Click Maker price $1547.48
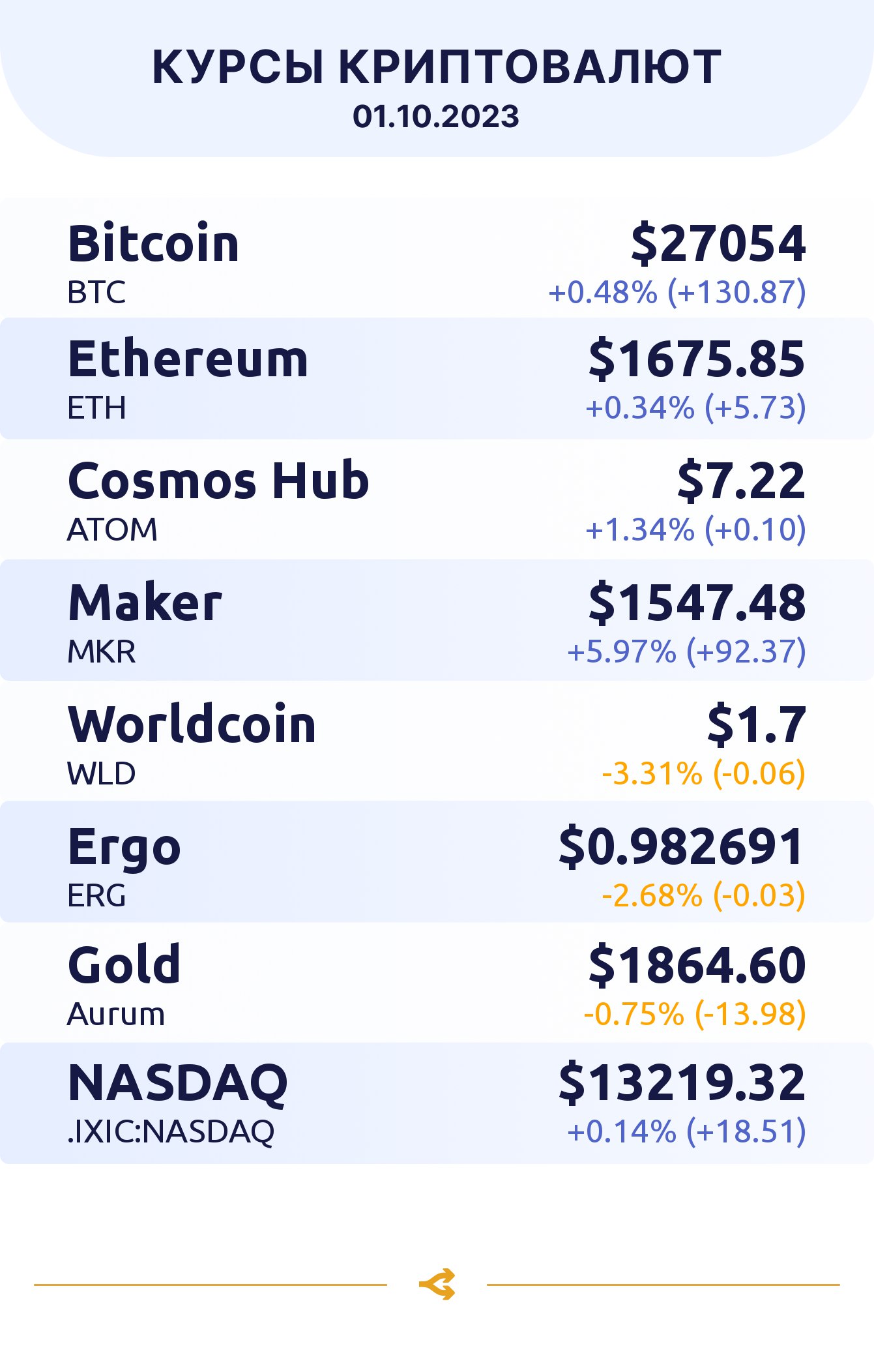Screen dimensions: 874x1372 click(697, 603)
